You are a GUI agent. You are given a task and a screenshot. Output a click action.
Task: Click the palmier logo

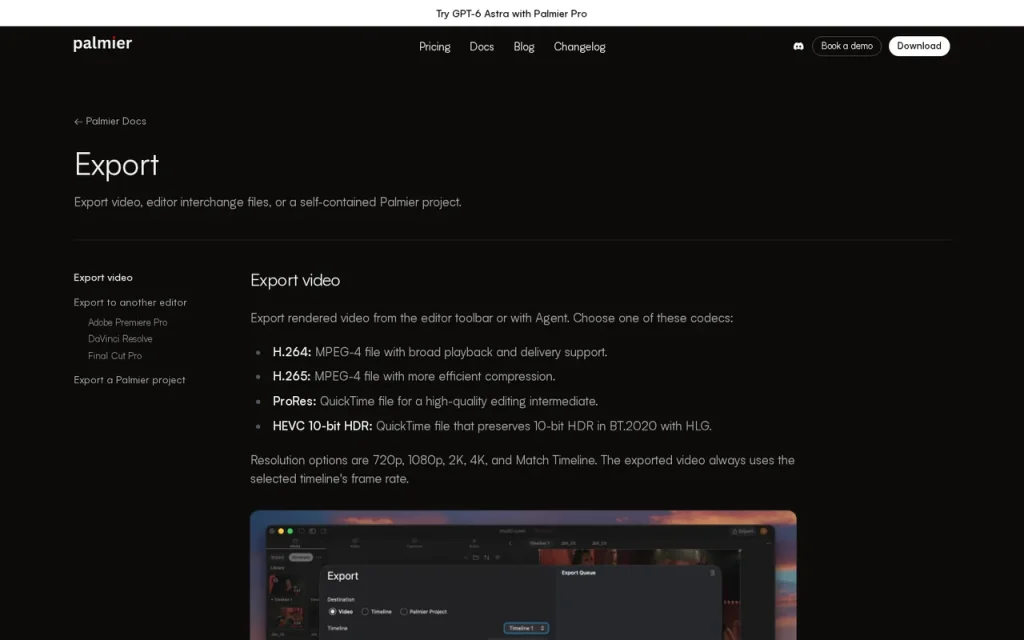(x=103, y=44)
